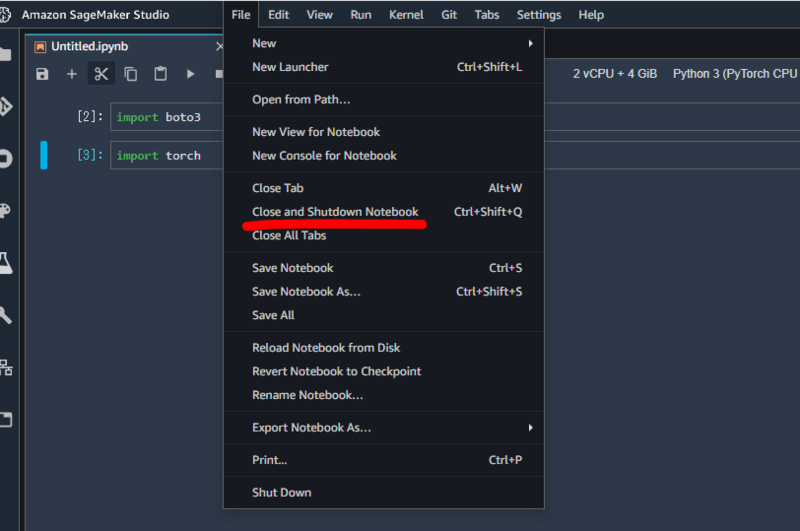Select Print from the File menu
This screenshot has height=531, width=800.
(384, 460)
